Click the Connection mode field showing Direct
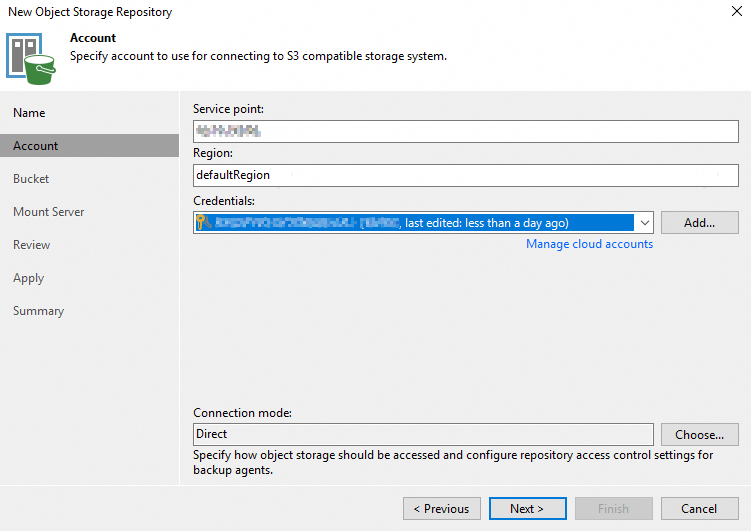This screenshot has height=531, width=751. pyautogui.click(x=423, y=434)
